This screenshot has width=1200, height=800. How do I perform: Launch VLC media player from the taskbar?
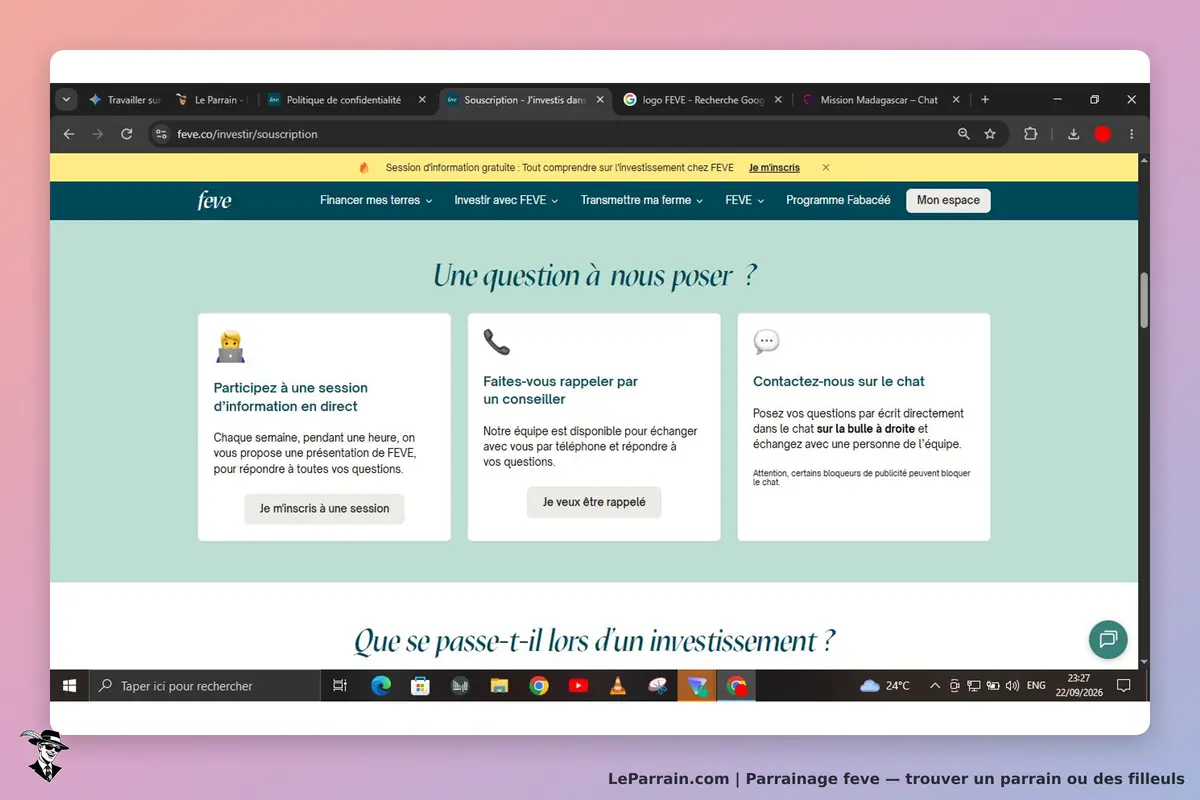(x=618, y=686)
